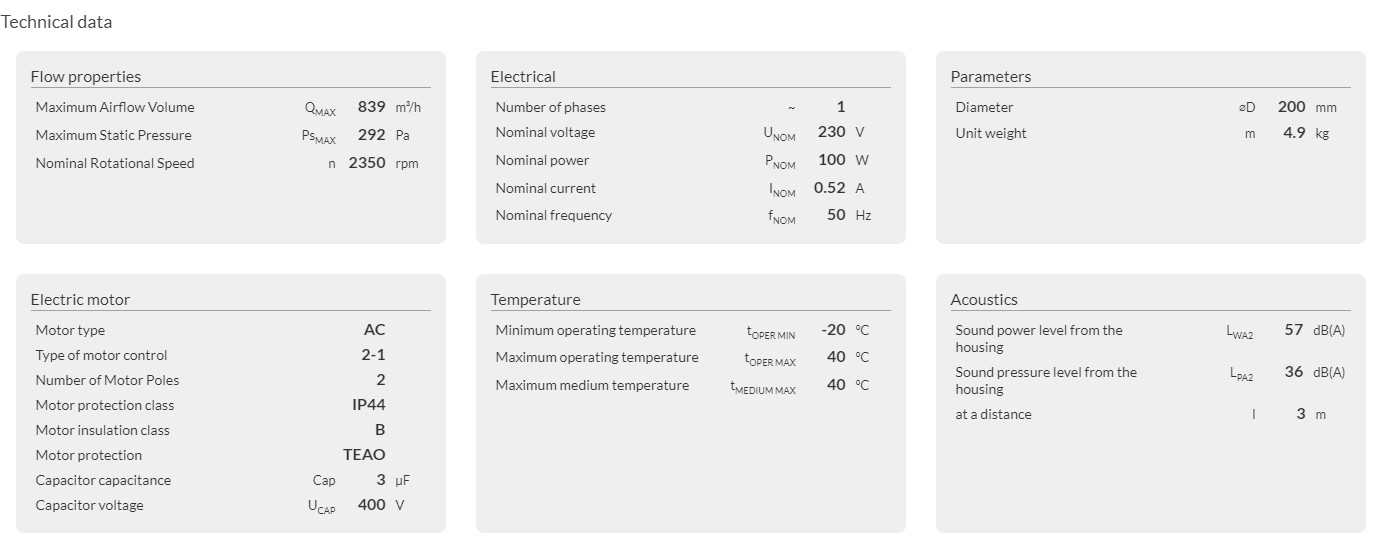Viewport: 1377px width, 553px height.
Task: Select the Maximum Airflow Volume label
Action: tap(115, 107)
